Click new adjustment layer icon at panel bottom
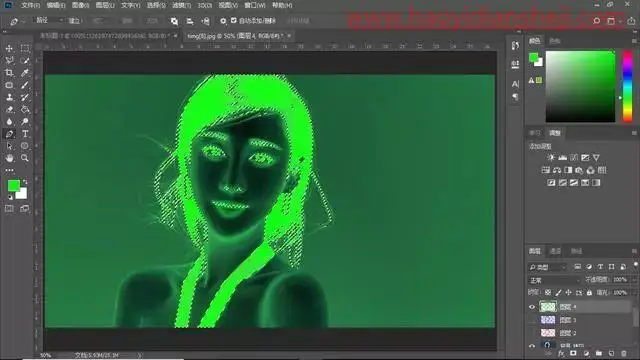The image size is (640, 360). click(586, 353)
